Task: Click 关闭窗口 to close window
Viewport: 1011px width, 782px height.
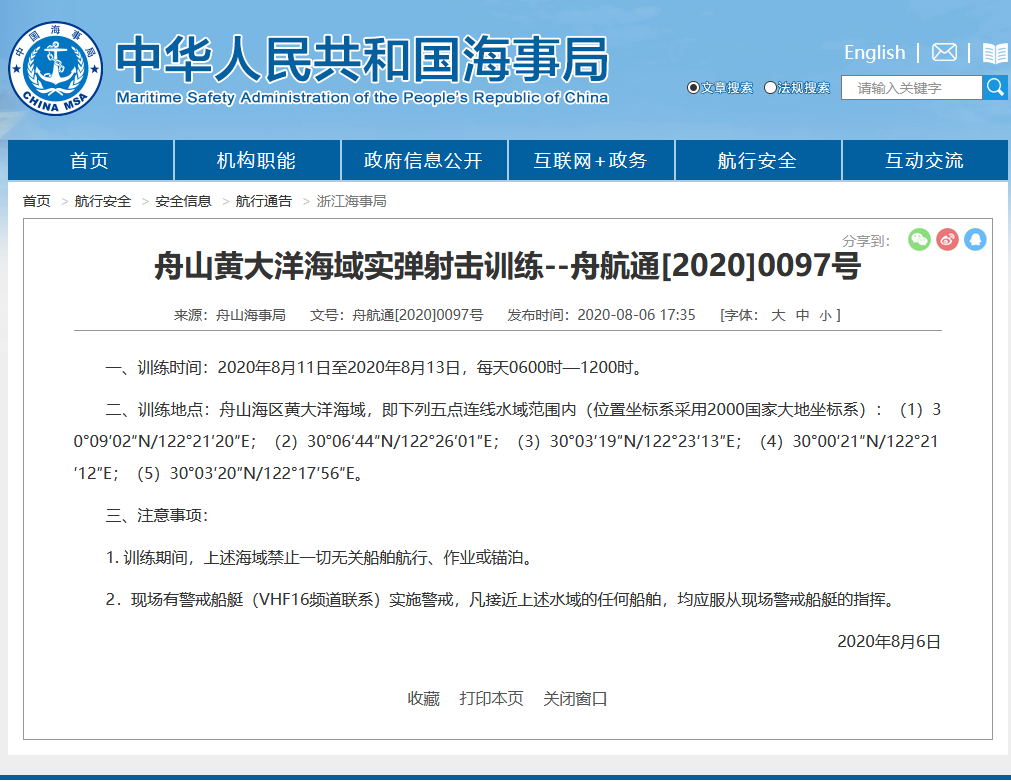Action: (575, 698)
